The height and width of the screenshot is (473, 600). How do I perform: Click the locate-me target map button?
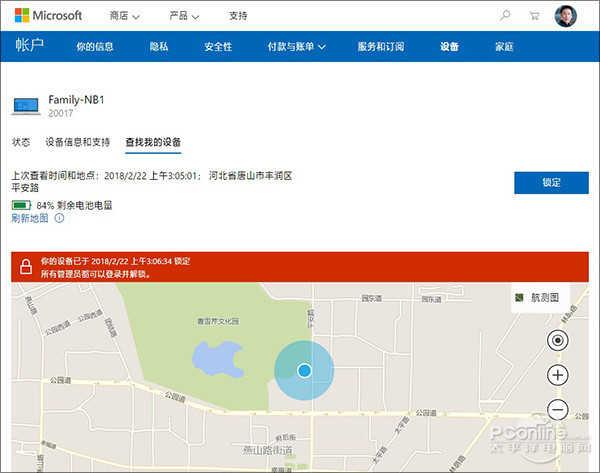coord(558,340)
